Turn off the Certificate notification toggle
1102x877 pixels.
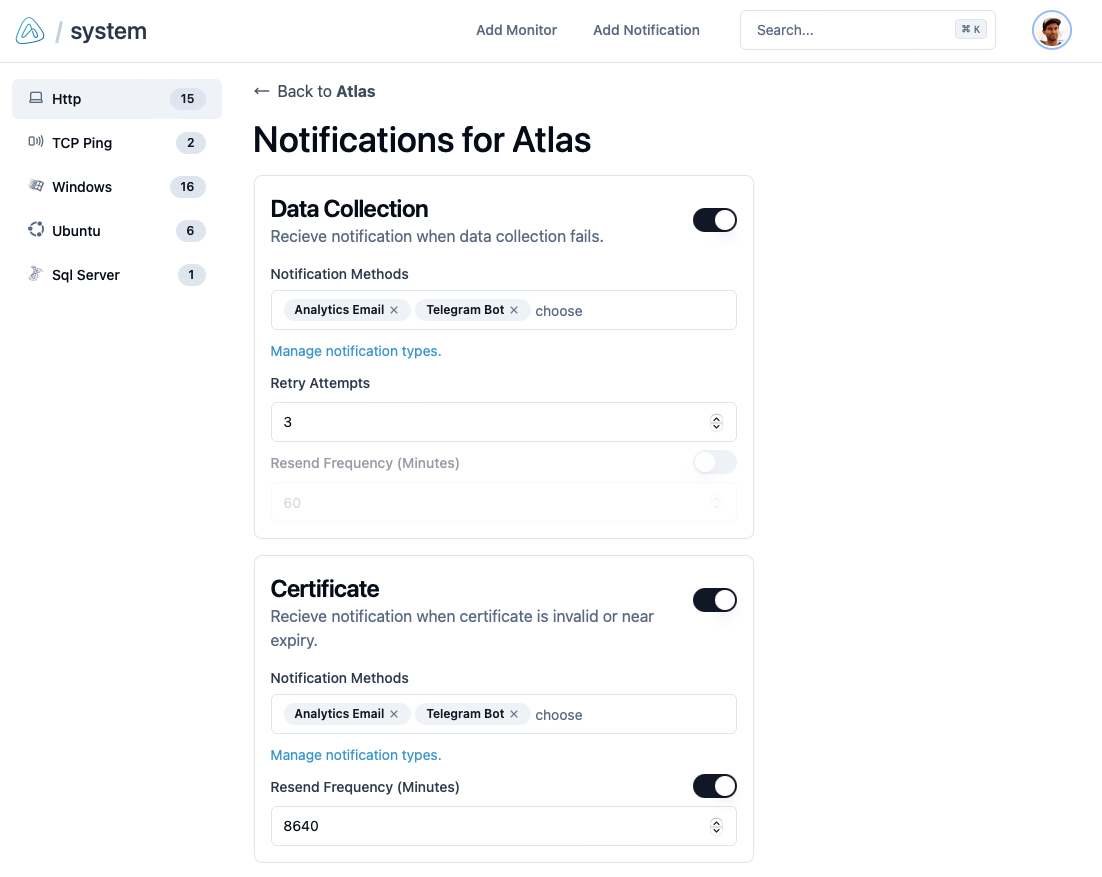coord(714,599)
